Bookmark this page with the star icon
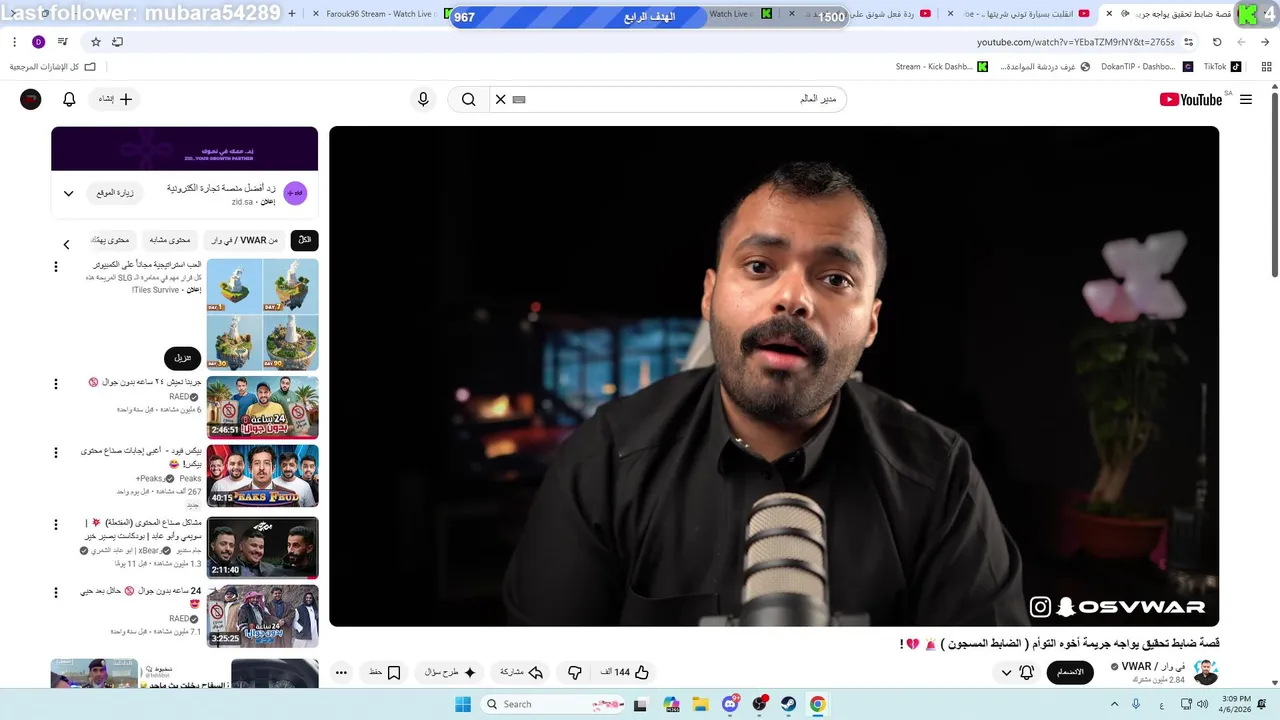Viewport: 1280px width, 720px height. point(96,42)
